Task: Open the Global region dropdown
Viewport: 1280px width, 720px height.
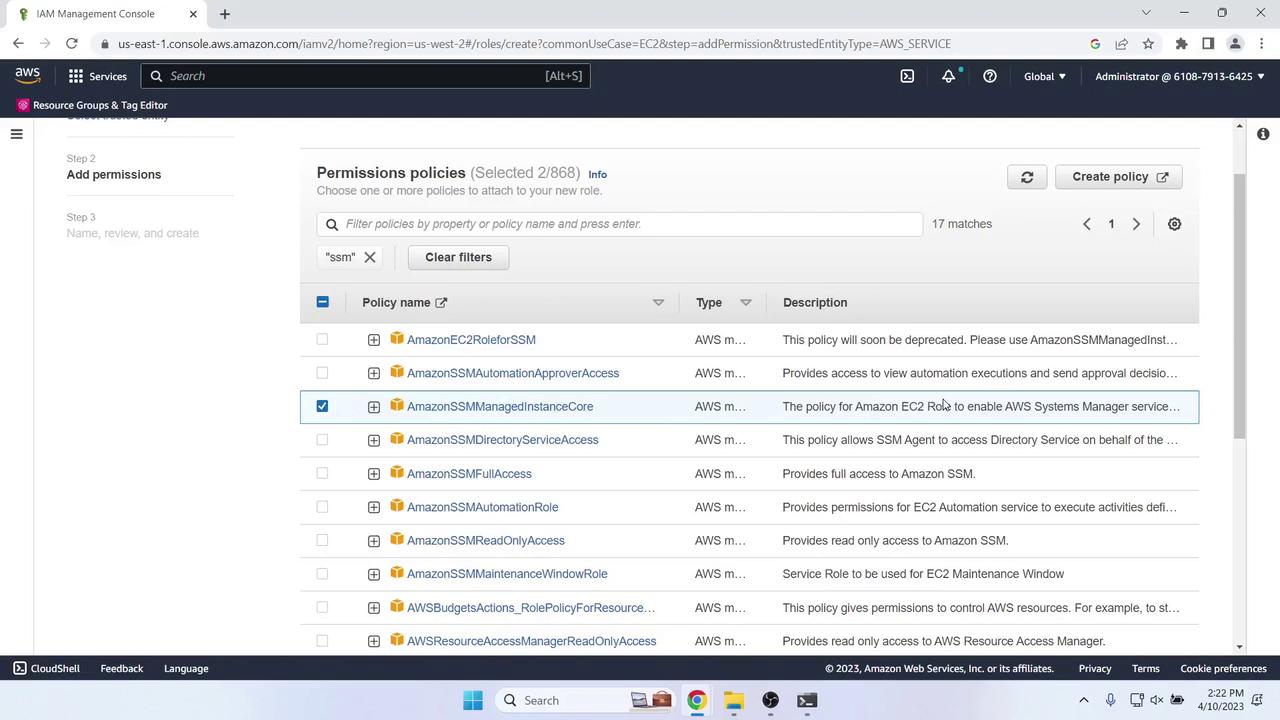Action: point(1045,76)
